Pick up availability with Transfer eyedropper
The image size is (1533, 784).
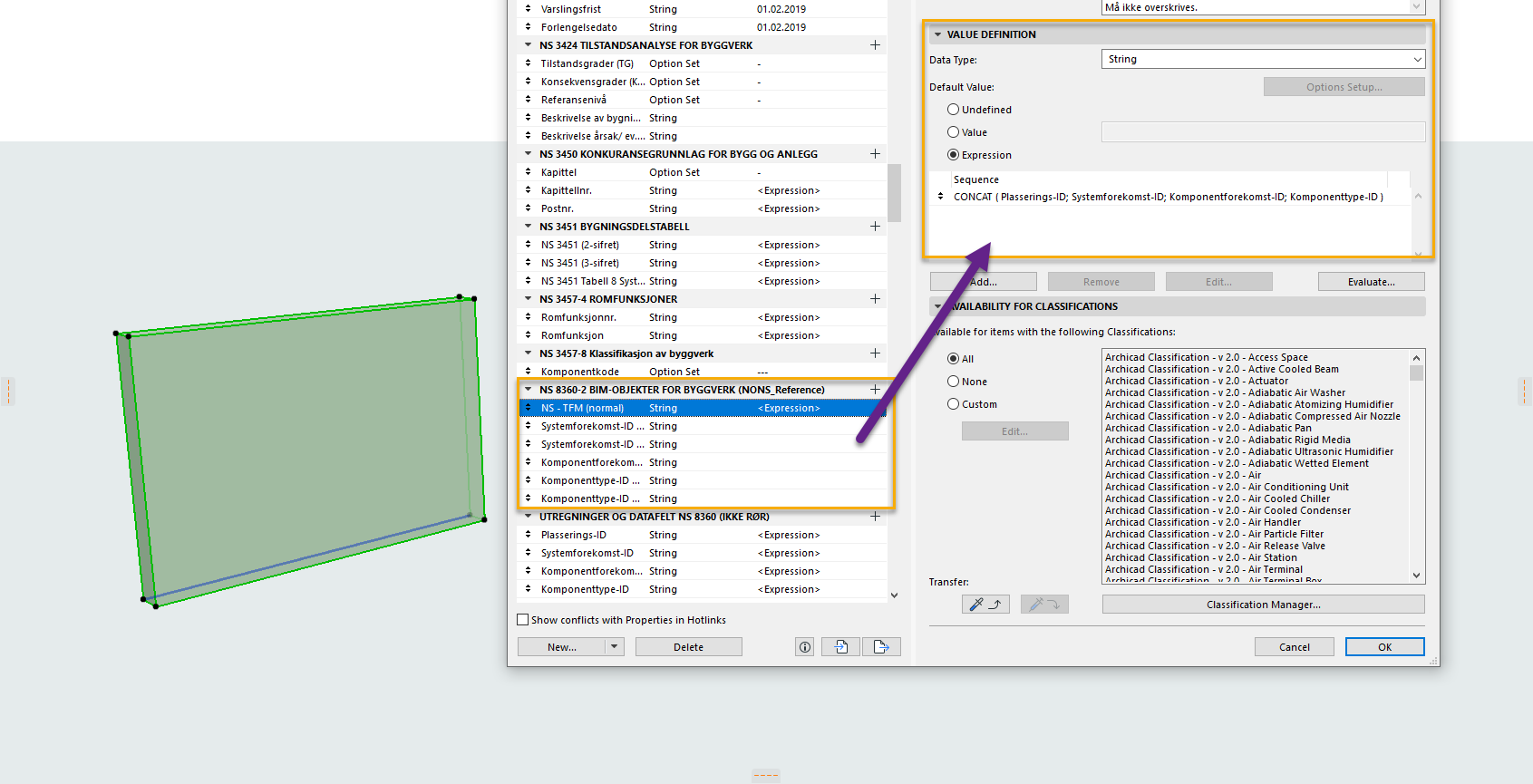click(985, 605)
